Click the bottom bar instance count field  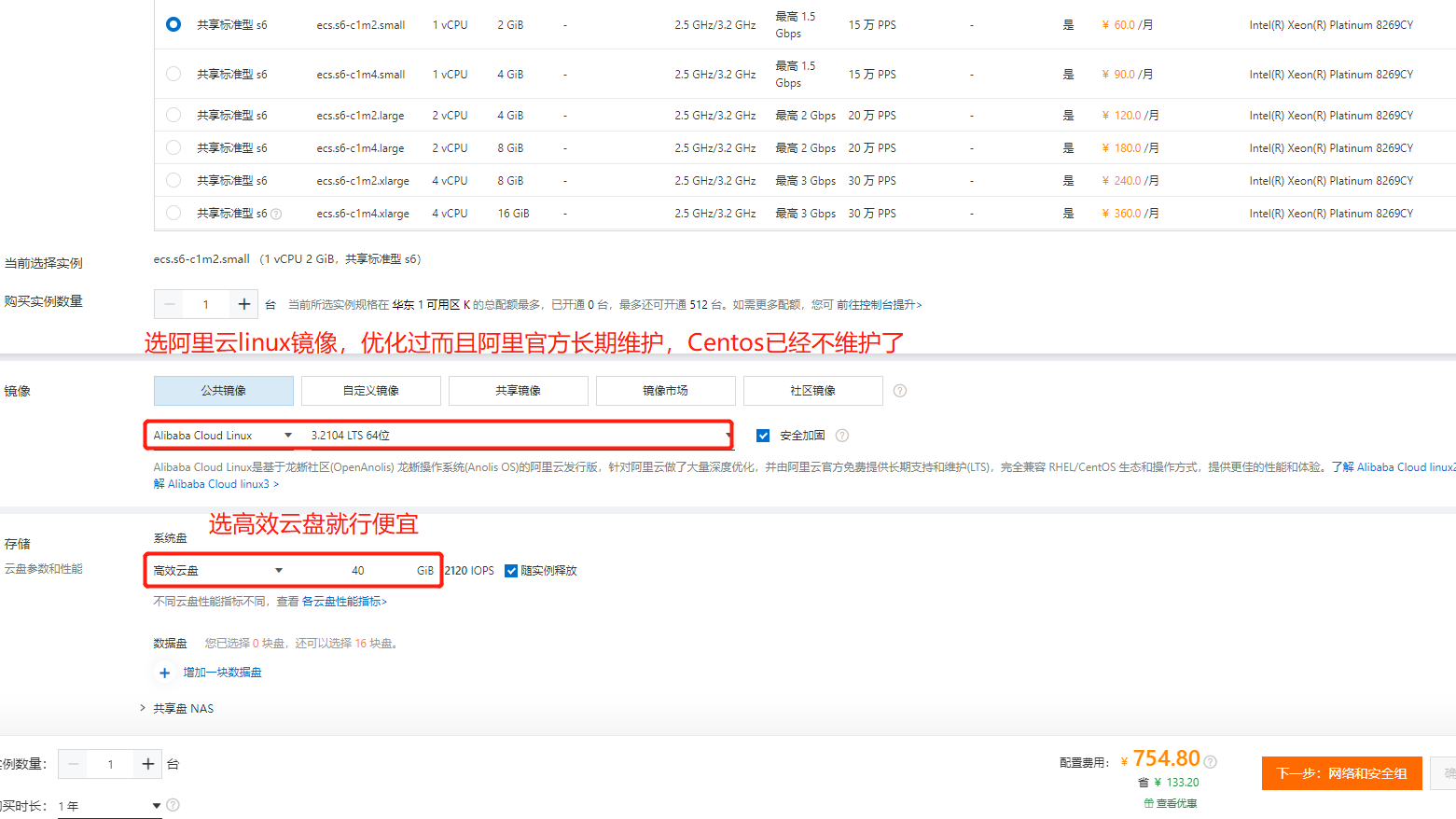point(110,765)
